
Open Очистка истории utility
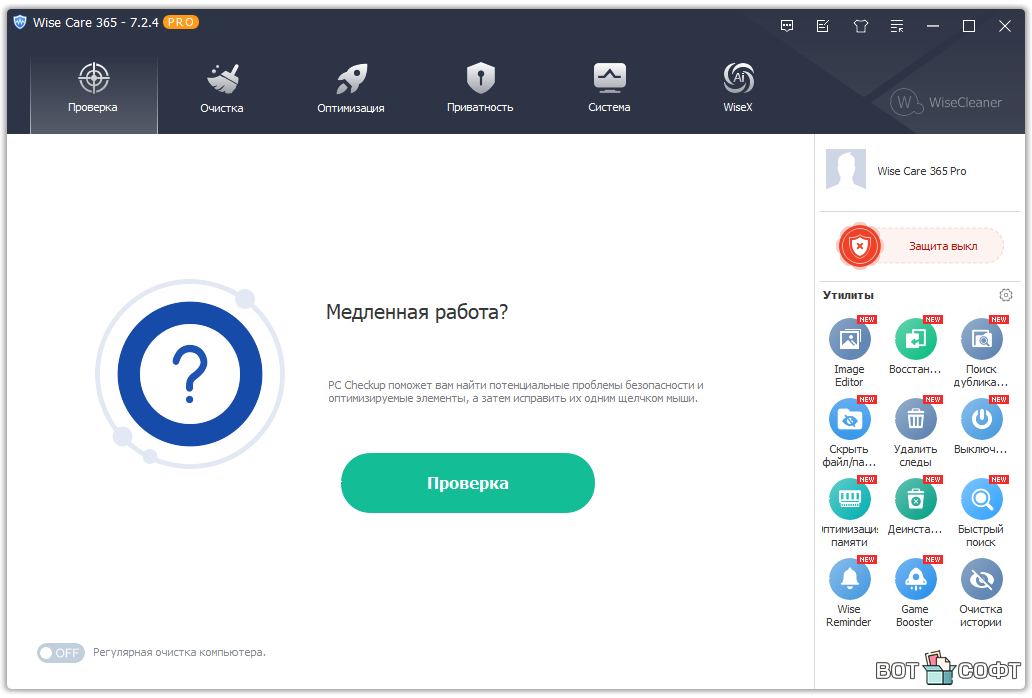981,580
